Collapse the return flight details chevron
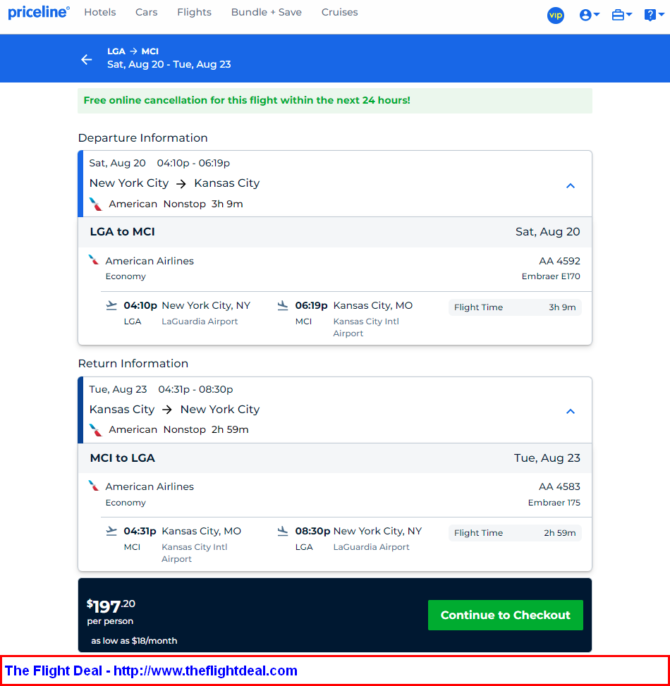 (570, 411)
